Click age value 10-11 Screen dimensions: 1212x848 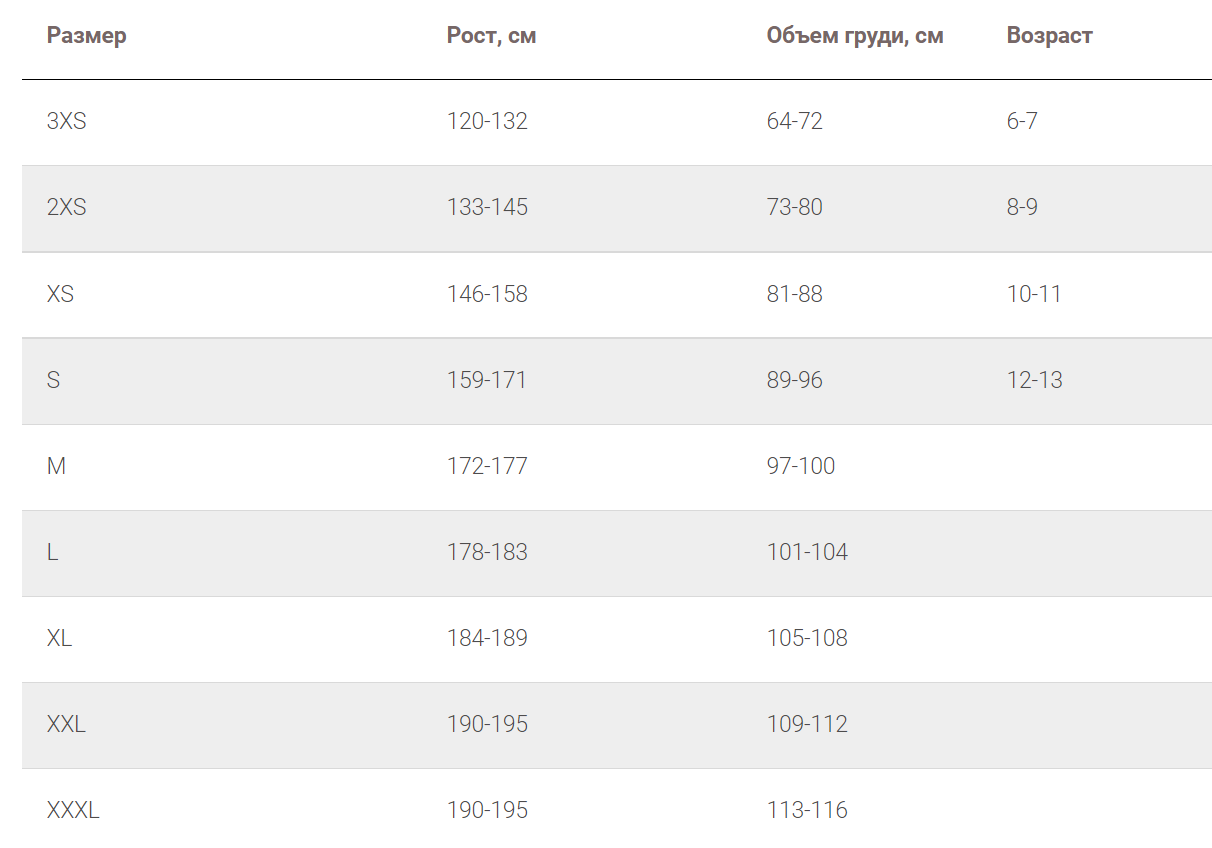click(x=1034, y=294)
